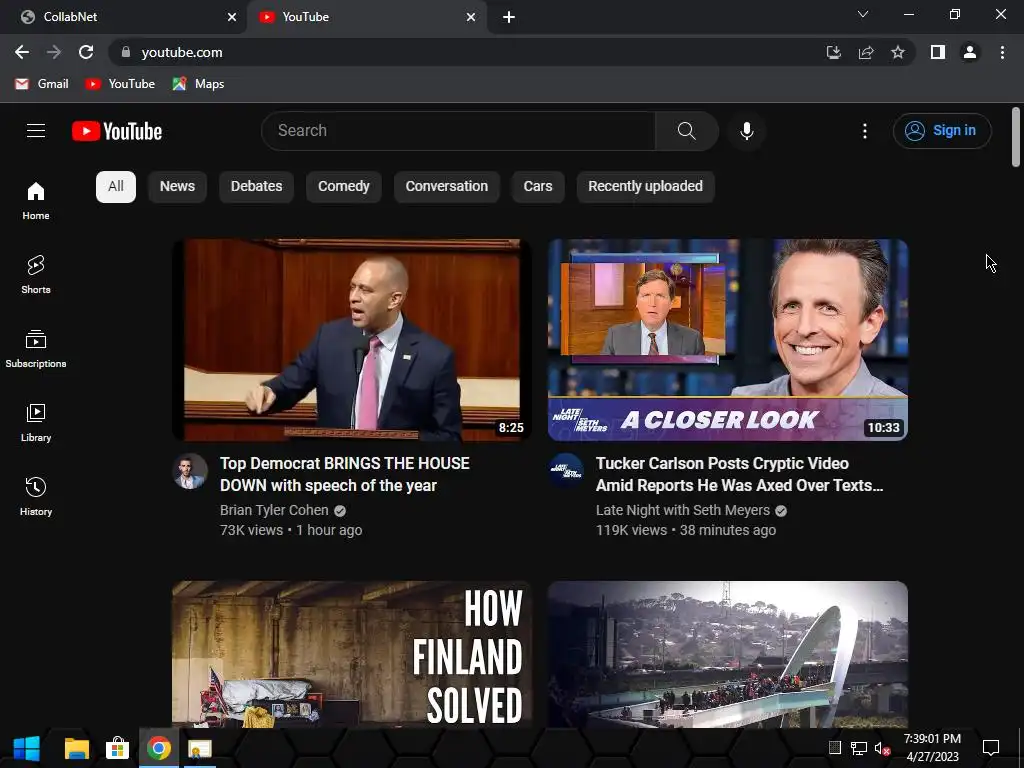
Task: Open Gmail bookmark
Action: [42, 84]
